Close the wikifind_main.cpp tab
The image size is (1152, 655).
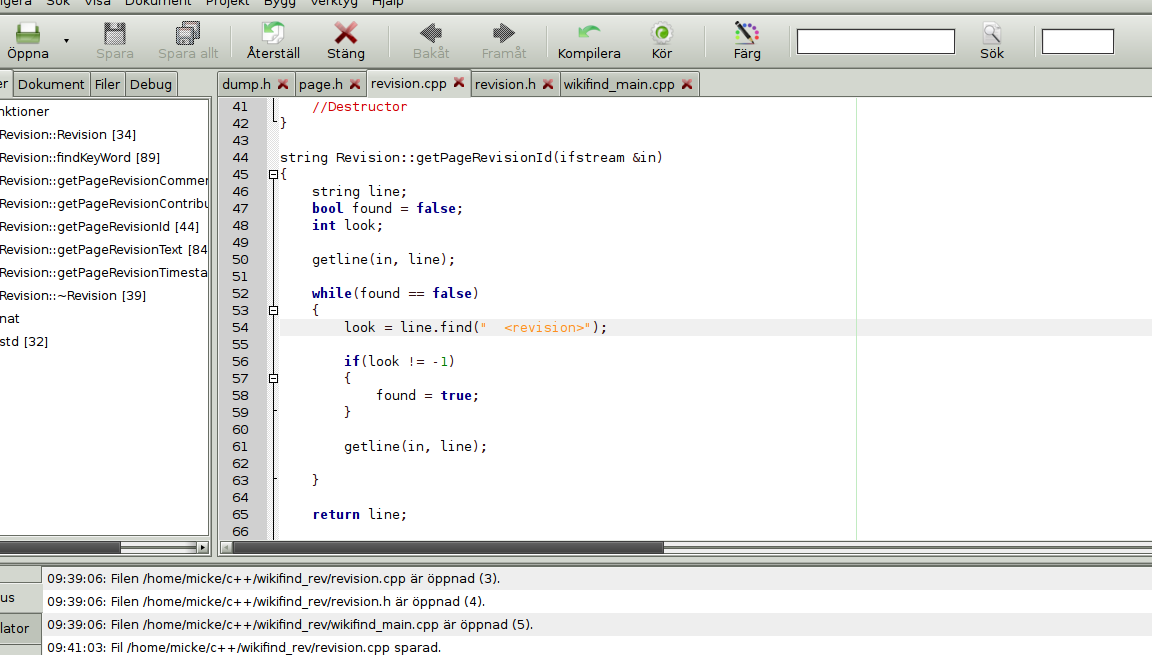pyautogui.click(x=687, y=84)
